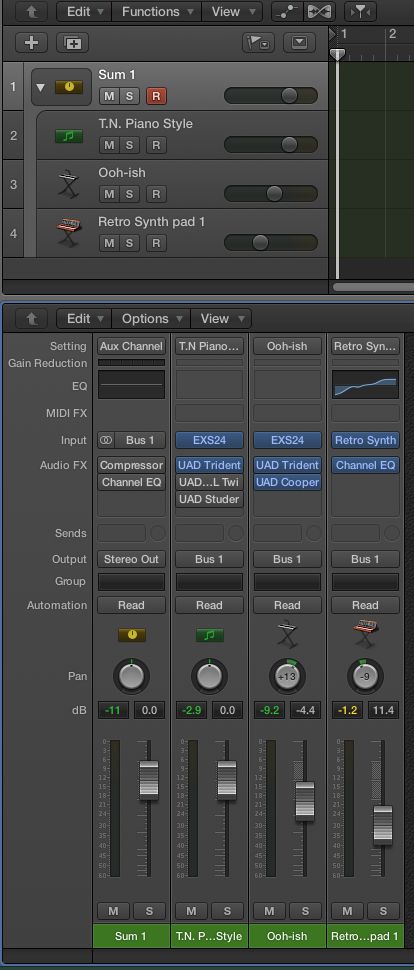Click the automation curve icon in tracks toolbar
The height and width of the screenshot is (970, 414).
click(x=288, y=11)
